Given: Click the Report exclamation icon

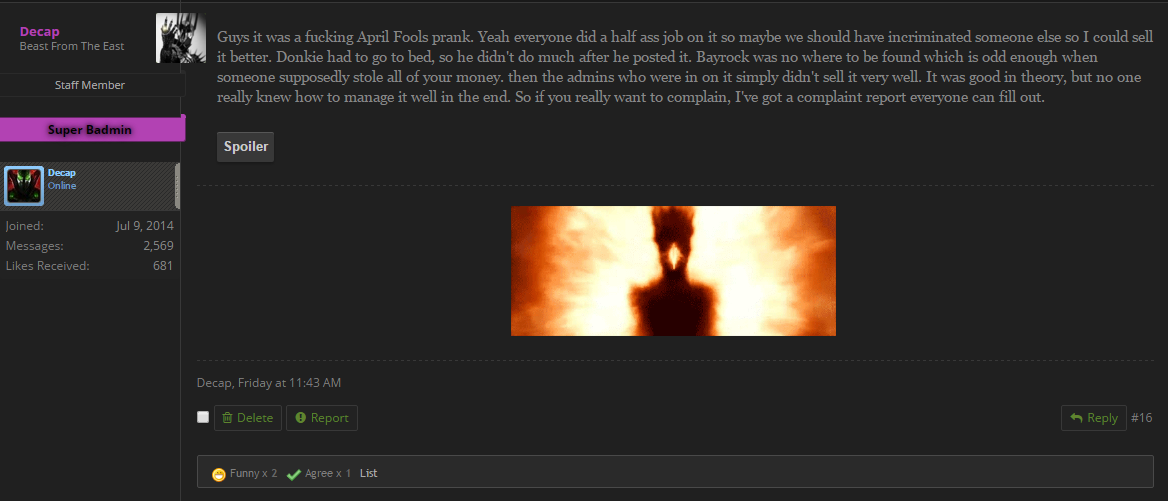Looking at the screenshot, I should (301, 418).
